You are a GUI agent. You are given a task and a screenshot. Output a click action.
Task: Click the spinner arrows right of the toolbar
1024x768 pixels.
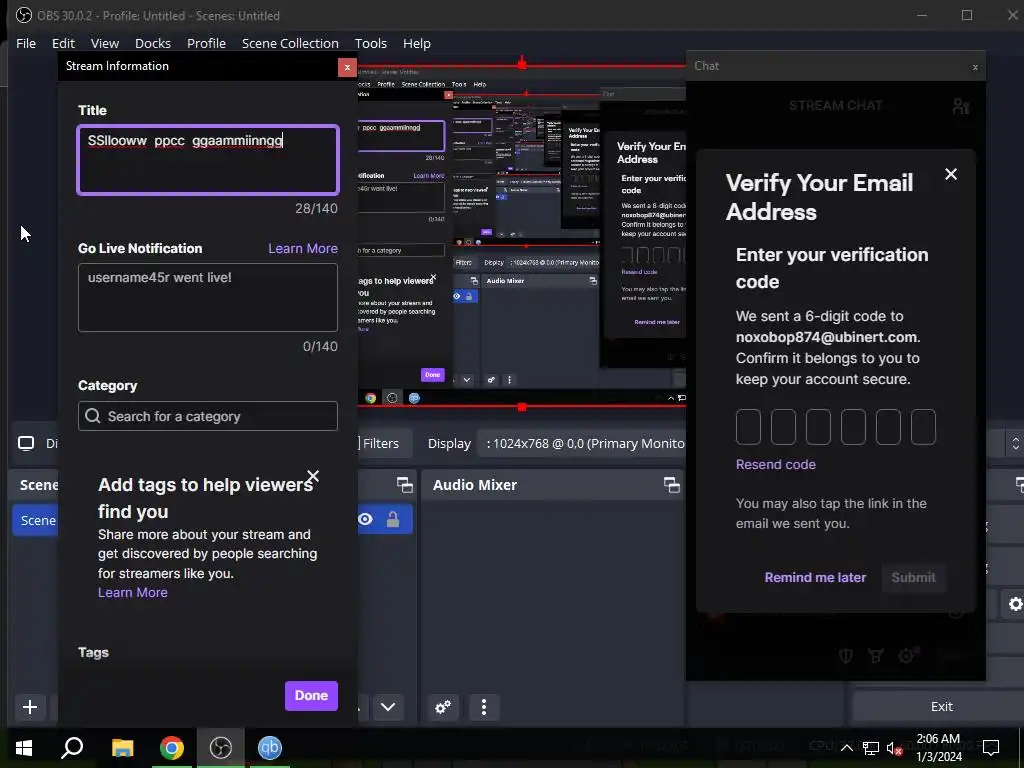[x=1016, y=443]
